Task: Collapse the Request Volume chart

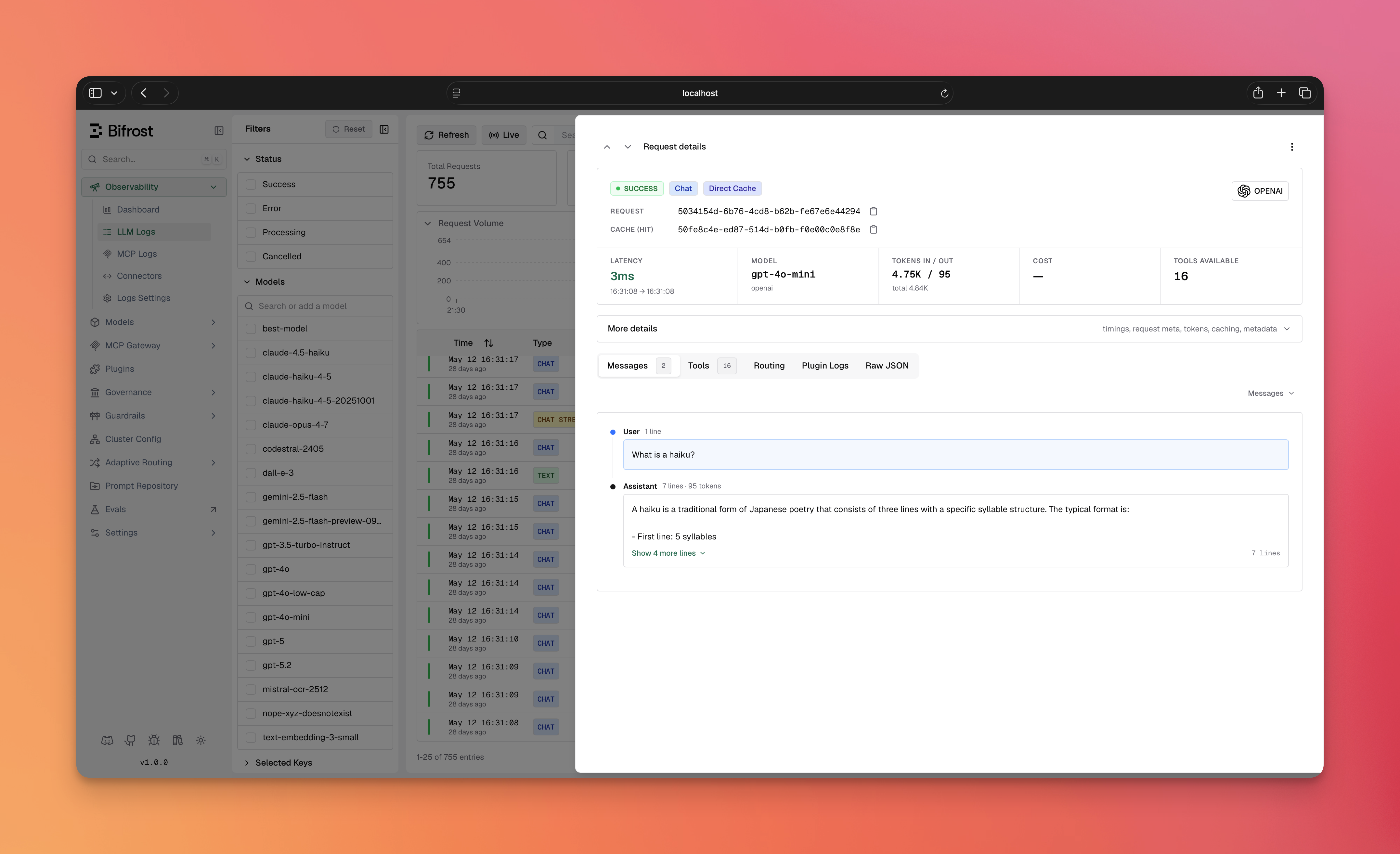Action: pyautogui.click(x=427, y=223)
